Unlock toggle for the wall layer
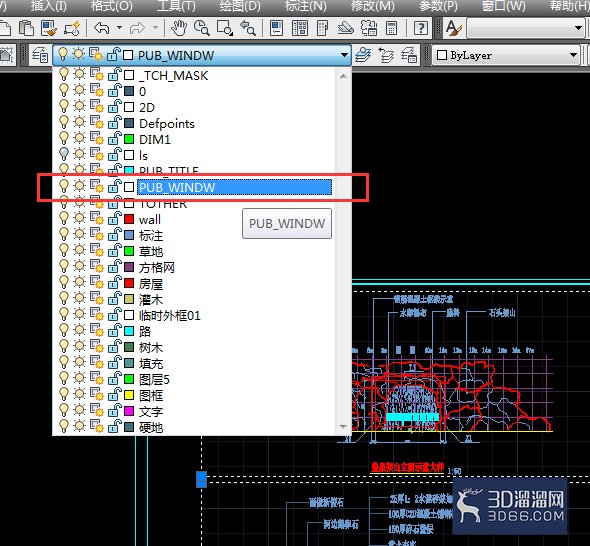Screen dimensions: 590x546 click(115, 219)
